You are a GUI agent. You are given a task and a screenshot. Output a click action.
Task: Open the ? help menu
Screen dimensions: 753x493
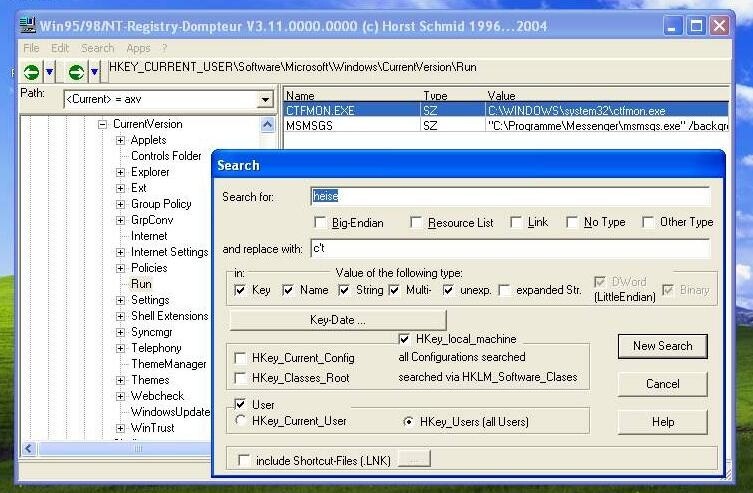pos(164,48)
